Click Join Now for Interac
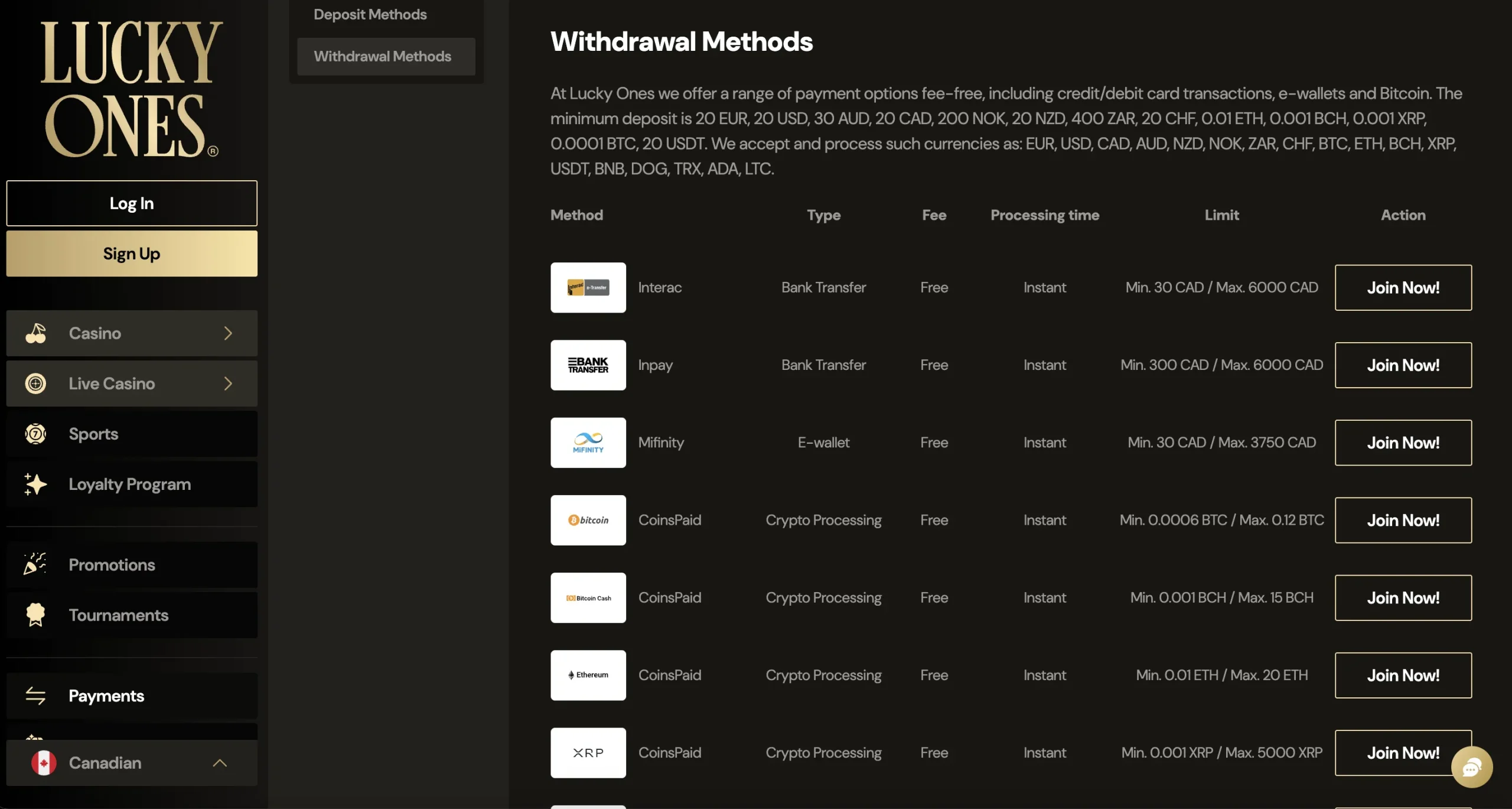The height and width of the screenshot is (809, 1512). pos(1403,287)
